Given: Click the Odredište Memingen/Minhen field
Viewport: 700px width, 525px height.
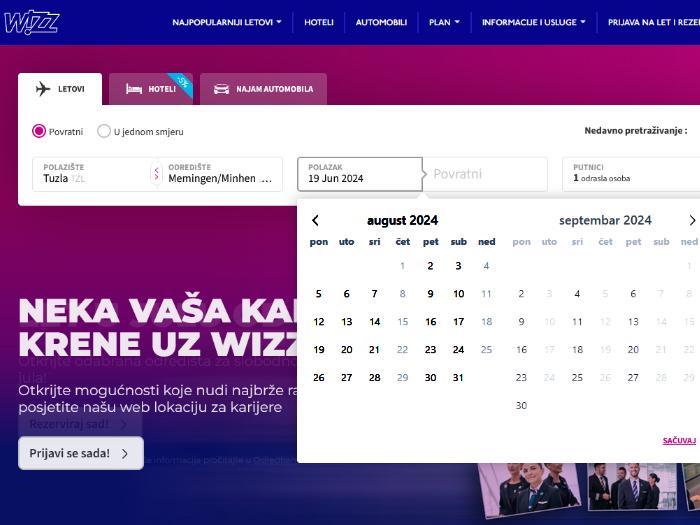Looking at the screenshot, I should click(221, 174).
